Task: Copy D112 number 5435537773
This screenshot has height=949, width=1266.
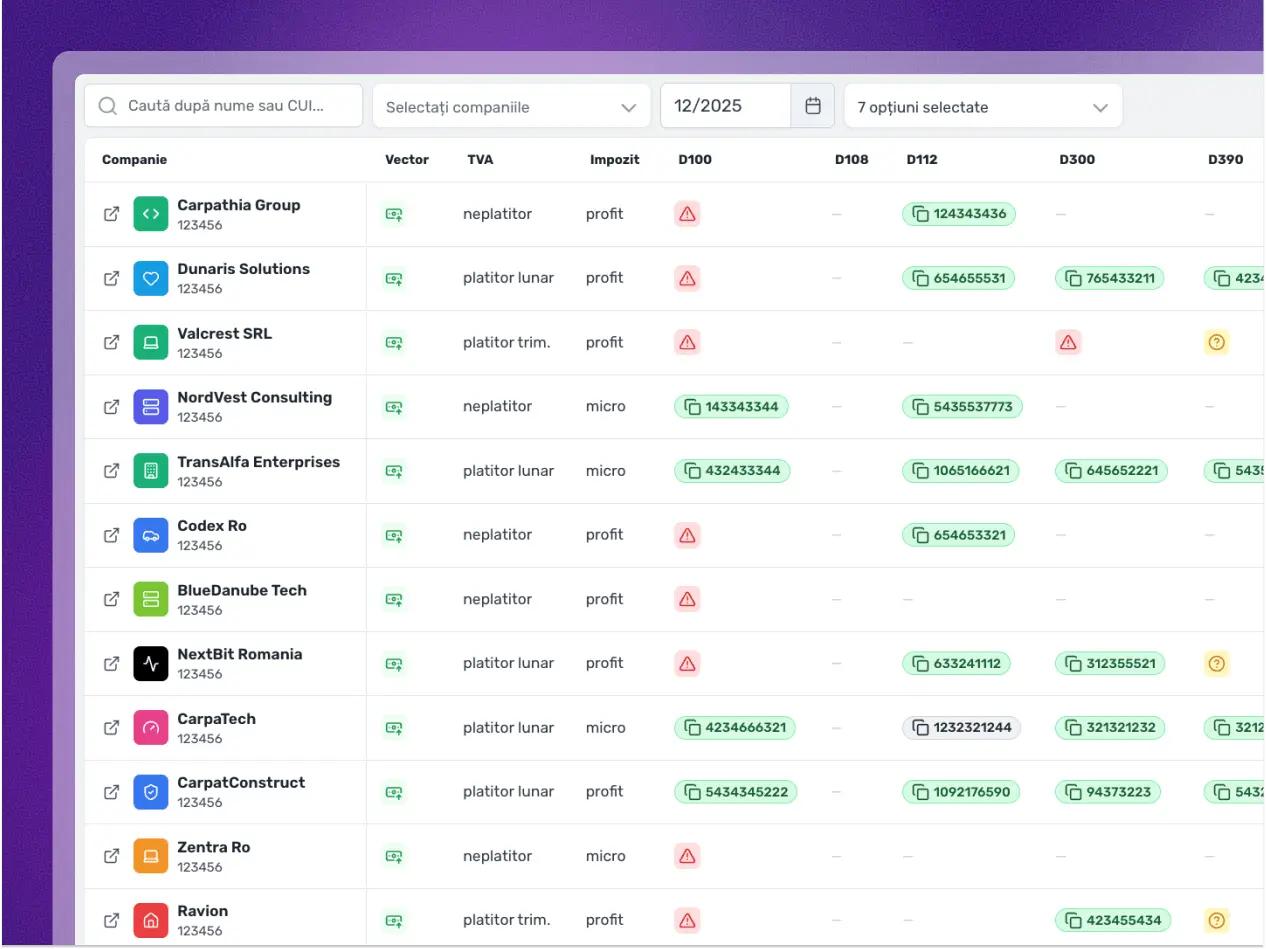Action: click(962, 406)
